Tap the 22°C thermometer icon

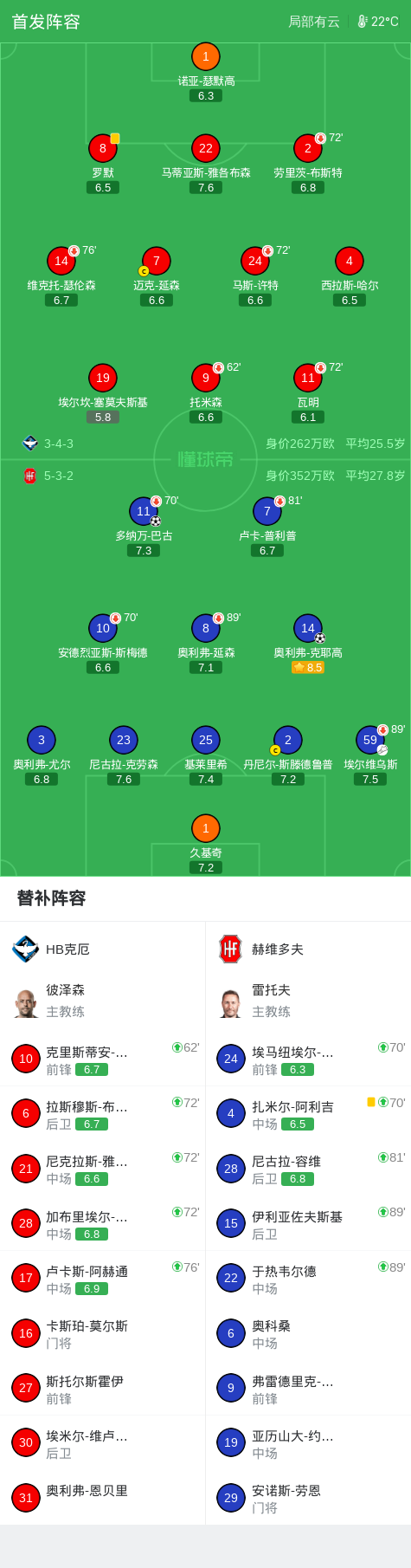[x=363, y=22]
